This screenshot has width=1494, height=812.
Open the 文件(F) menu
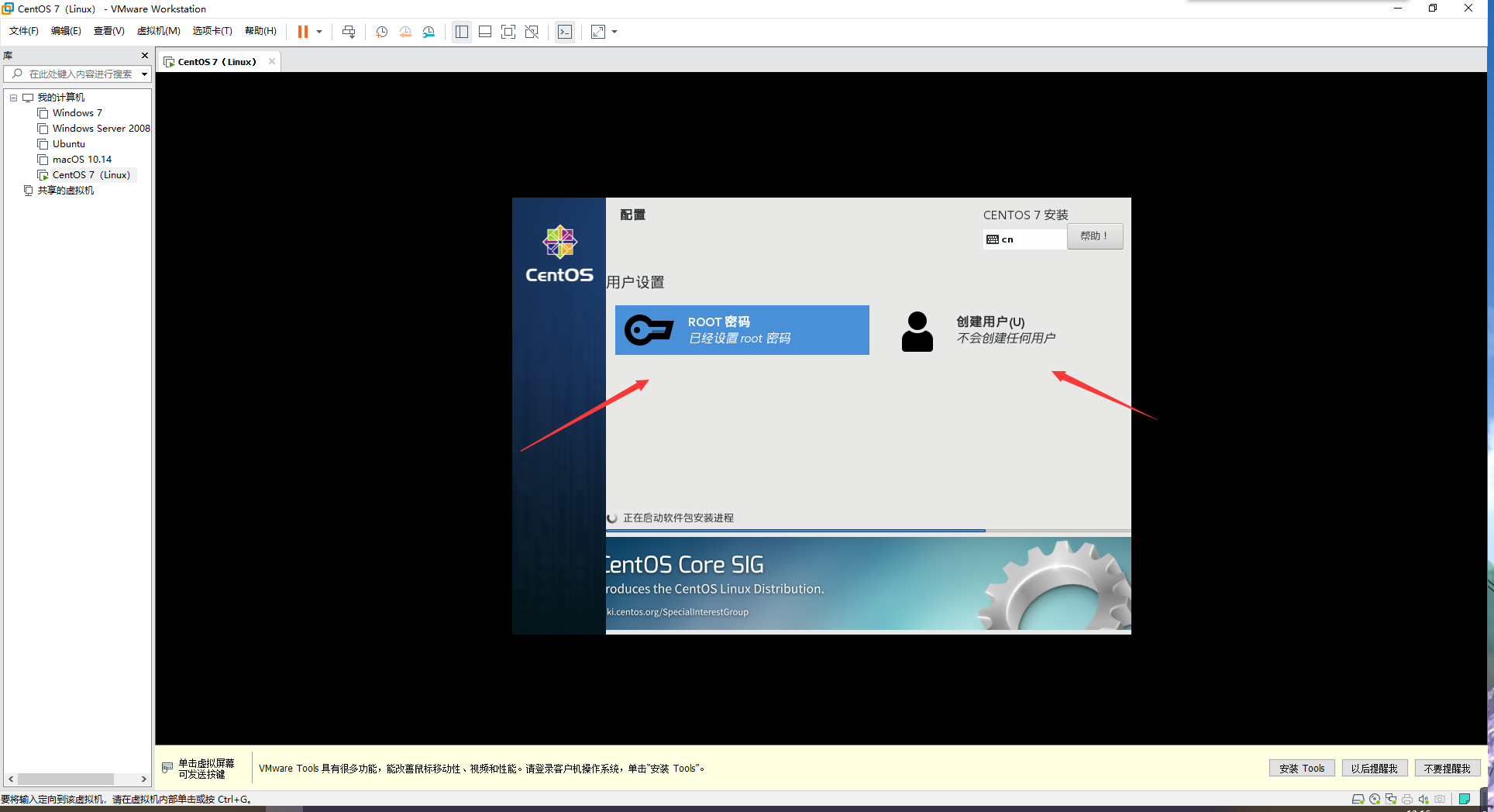(x=24, y=31)
